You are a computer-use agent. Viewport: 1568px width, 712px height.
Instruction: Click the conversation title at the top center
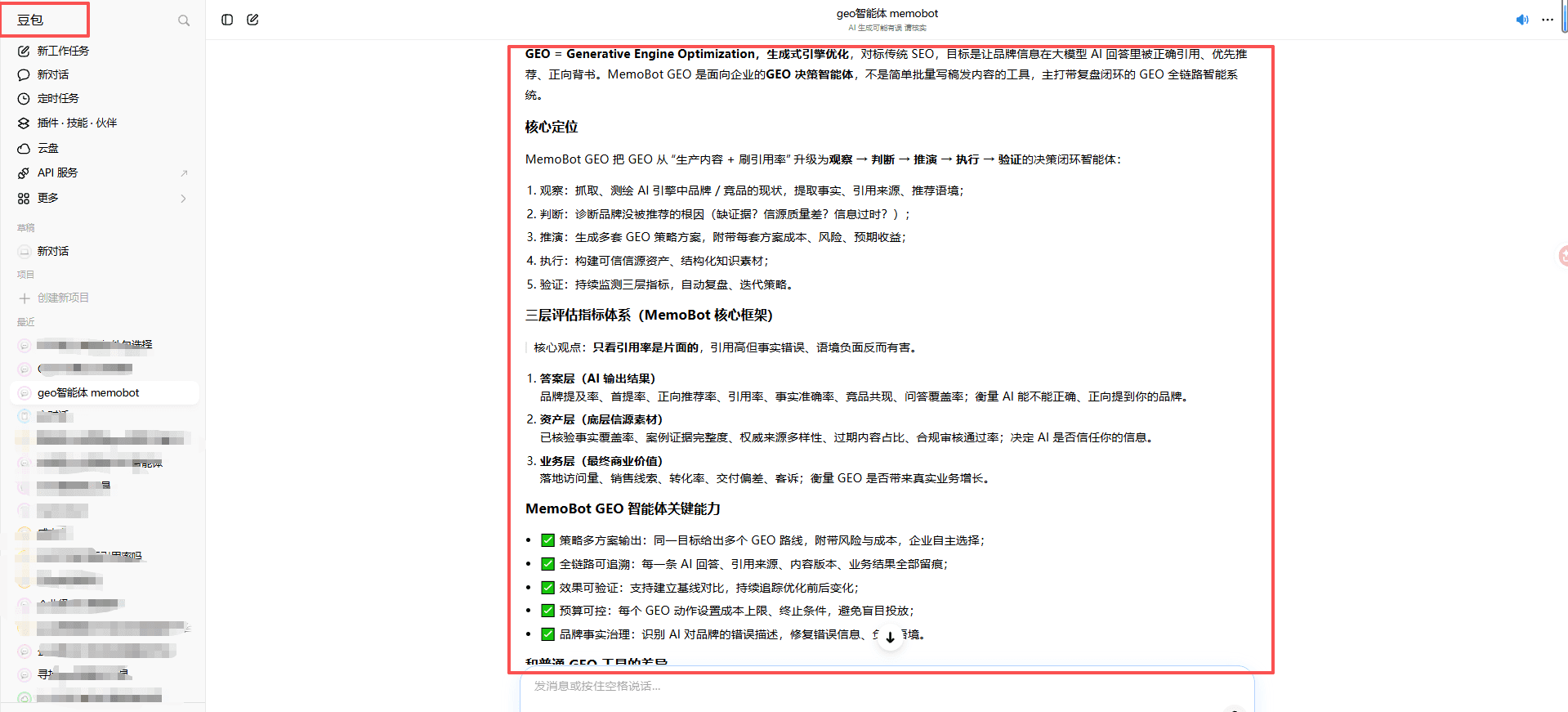pos(887,13)
